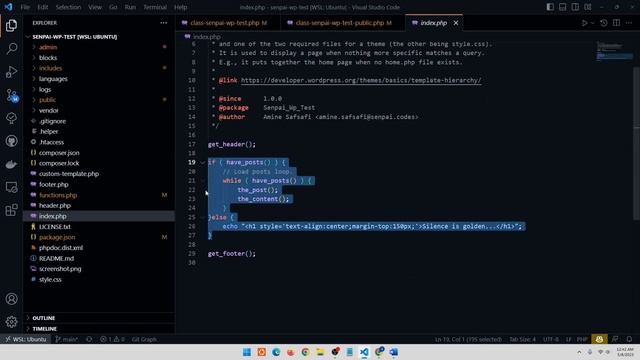This screenshot has width=640, height=360.
Task: Open Explorer Views and More Actions ellipsis
Action: (164, 23)
